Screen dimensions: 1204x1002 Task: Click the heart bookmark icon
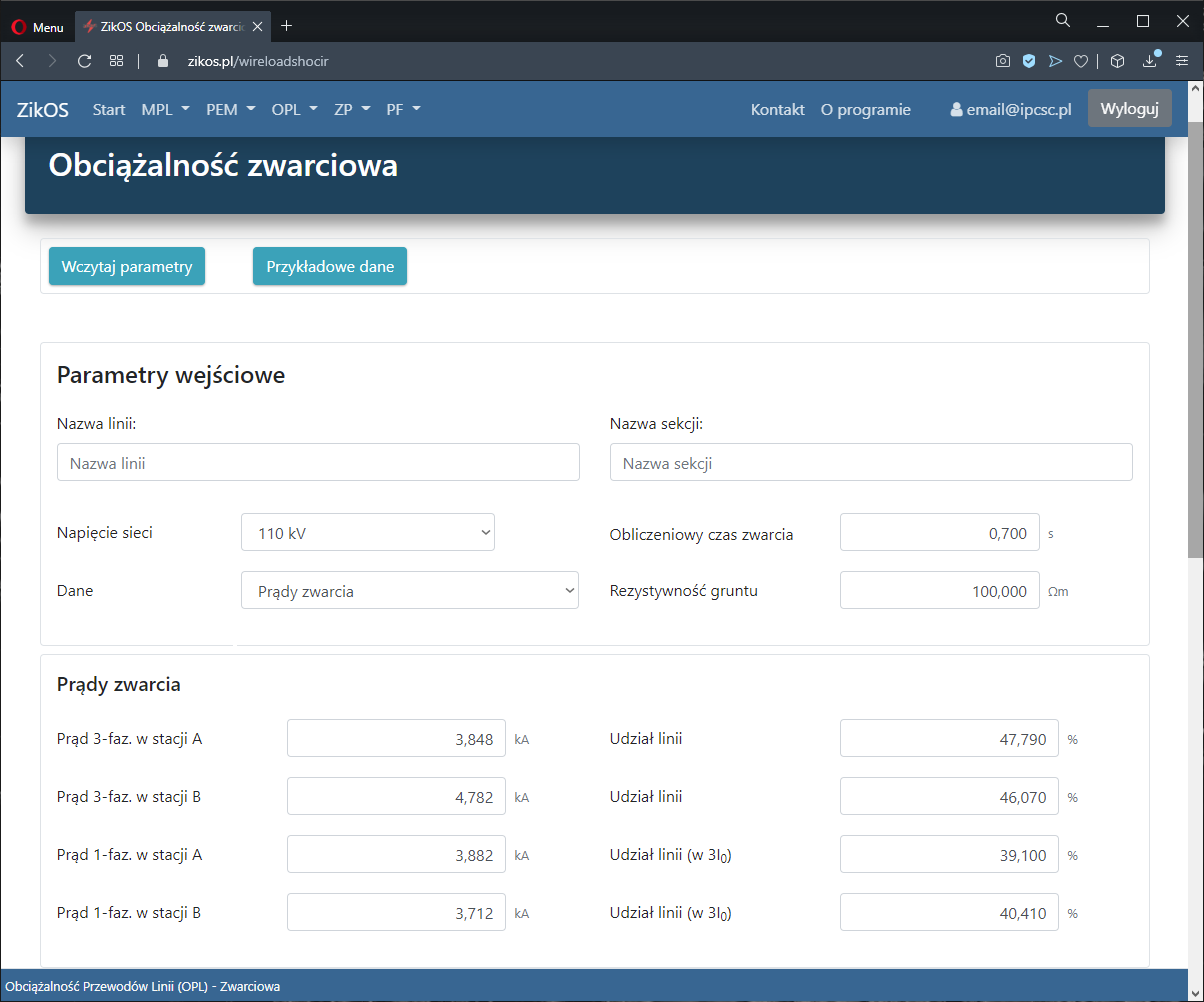coord(1080,61)
